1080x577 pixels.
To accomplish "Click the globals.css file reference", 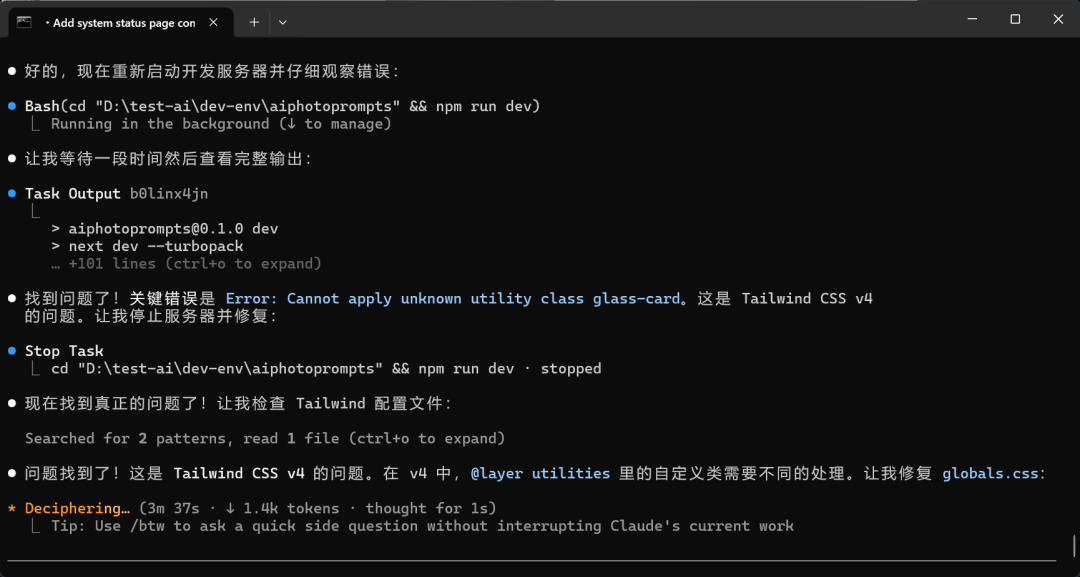I will (990, 473).
